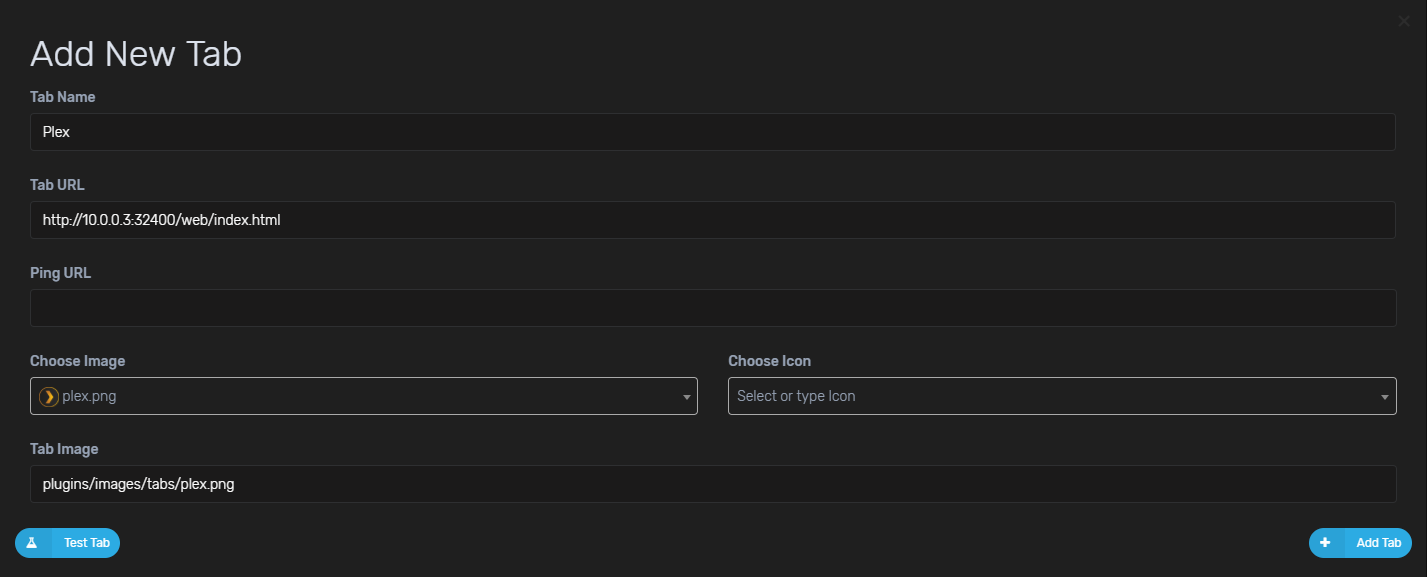
Task: Close the Add New Tab dialog
Action: 1404,20
